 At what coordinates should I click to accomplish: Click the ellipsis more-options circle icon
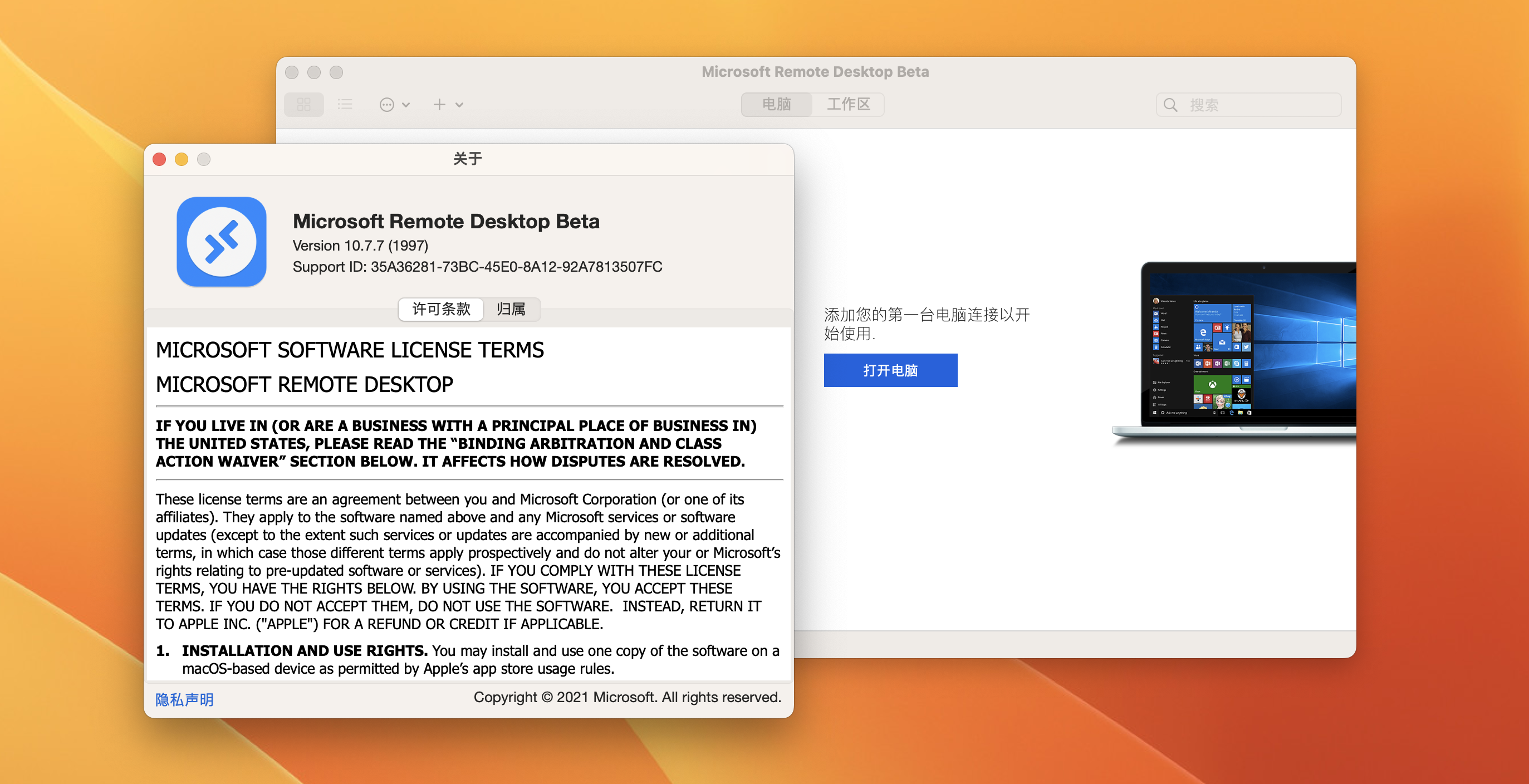[x=386, y=105]
